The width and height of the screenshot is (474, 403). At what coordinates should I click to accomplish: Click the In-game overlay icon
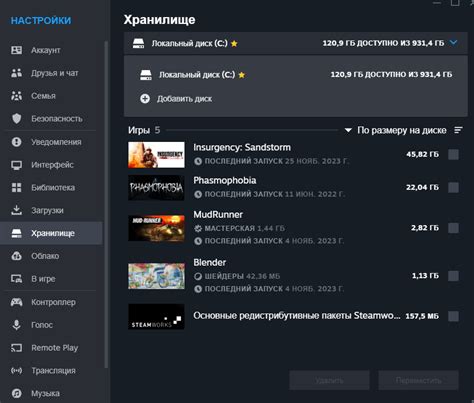coord(16,279)
